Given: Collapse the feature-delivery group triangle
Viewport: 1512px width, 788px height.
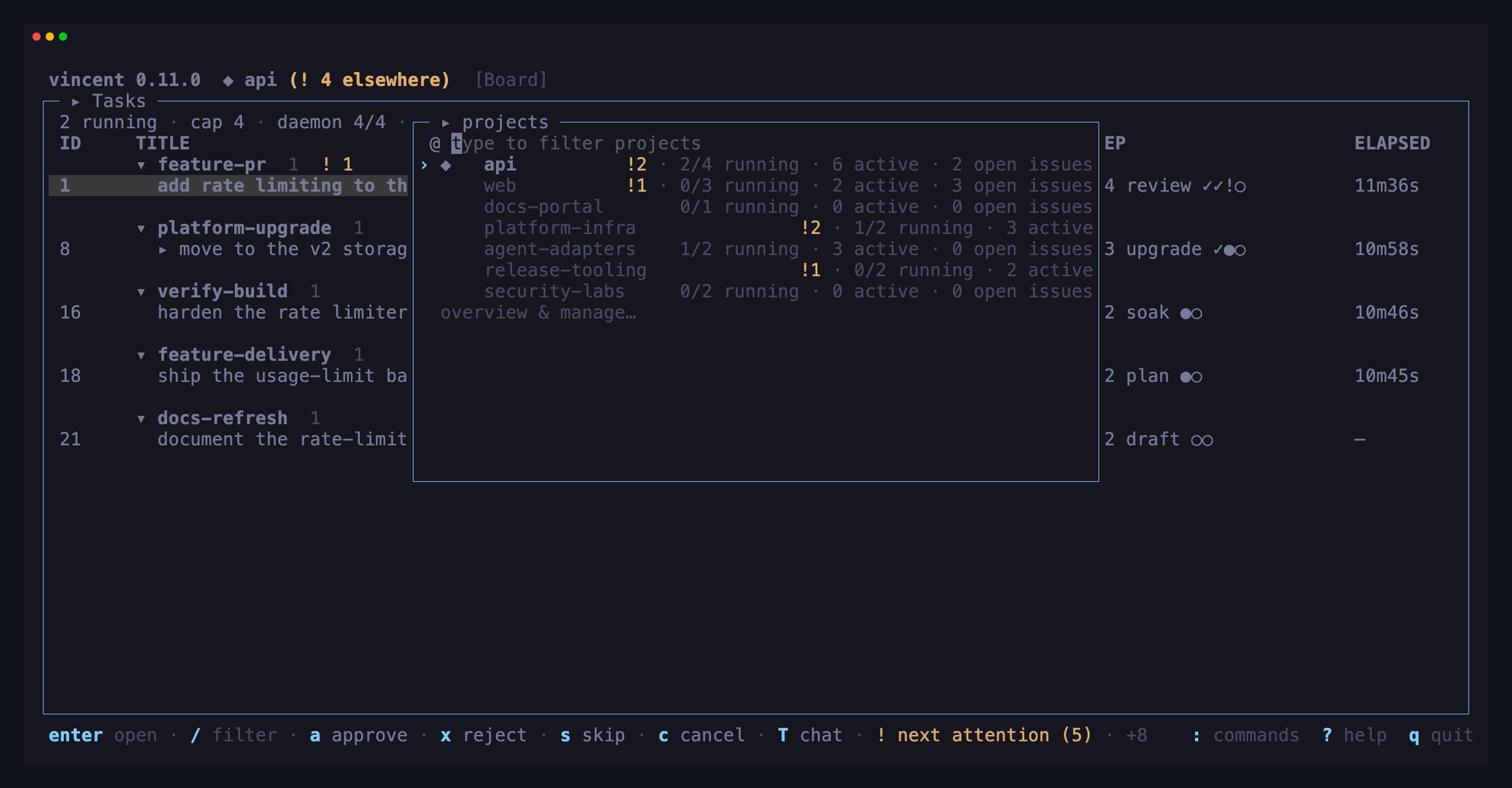Looking at the screenshot, I should [141, 355].
